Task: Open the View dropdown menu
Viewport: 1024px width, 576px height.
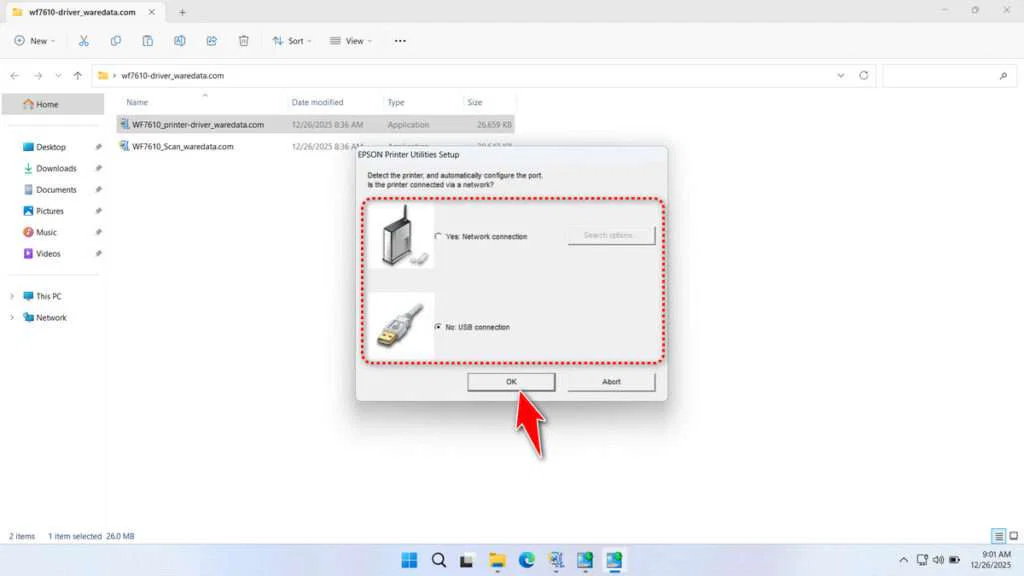Action: [x=351, y=41]
